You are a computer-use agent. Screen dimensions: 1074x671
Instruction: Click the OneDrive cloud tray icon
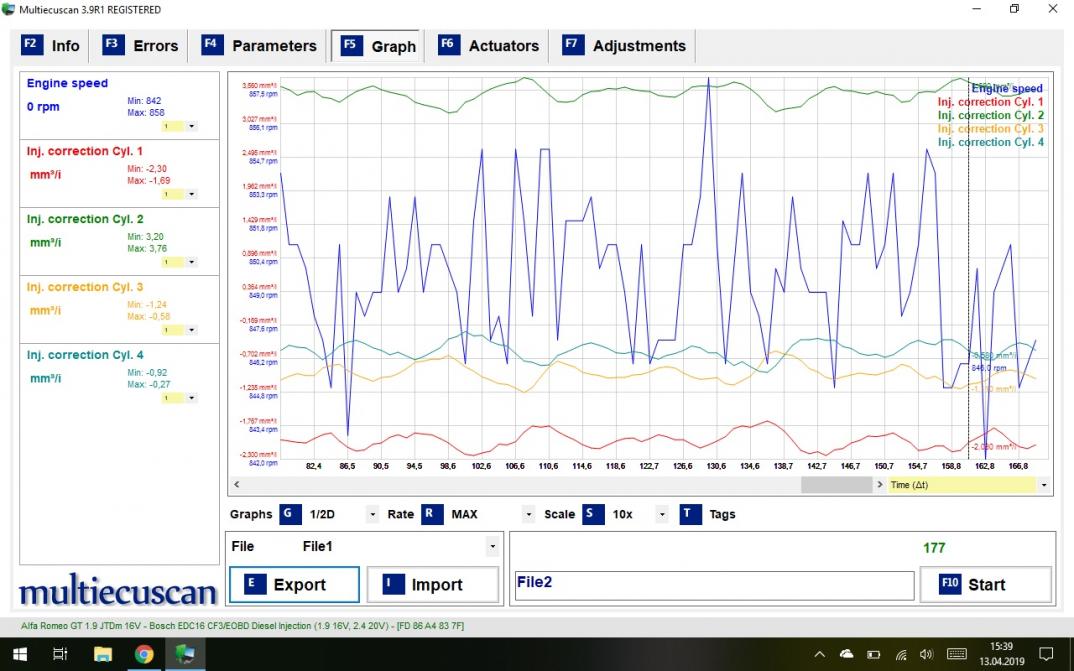click(x=847, y=655)
